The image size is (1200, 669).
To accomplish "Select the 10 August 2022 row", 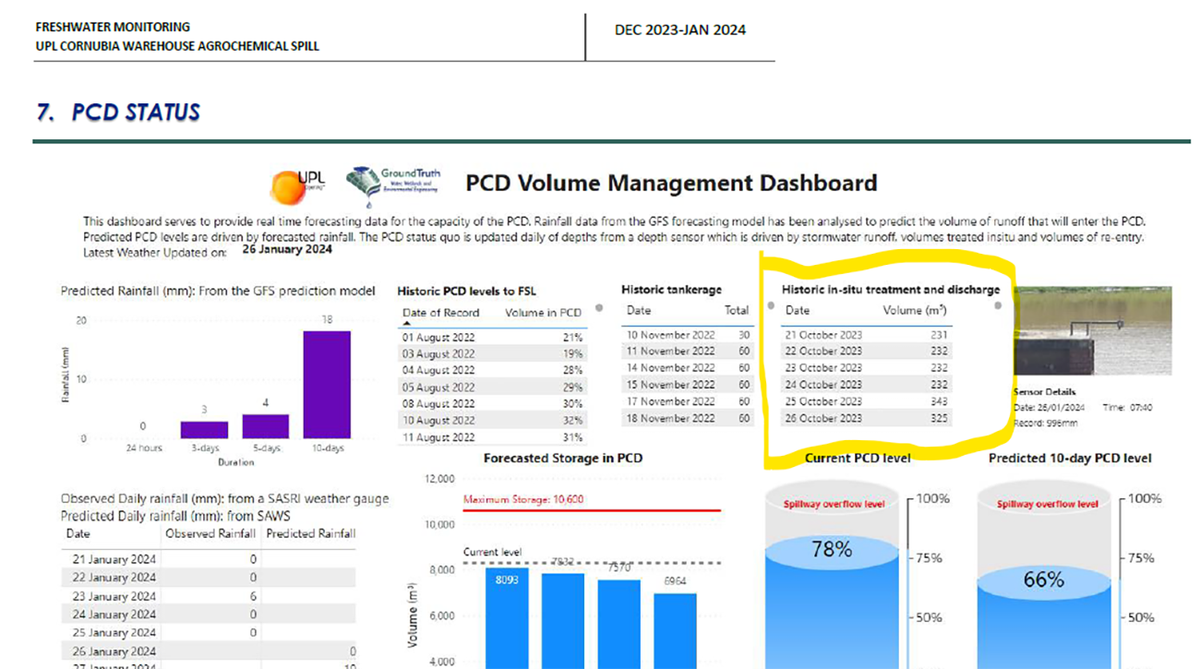I will point(491,421).
